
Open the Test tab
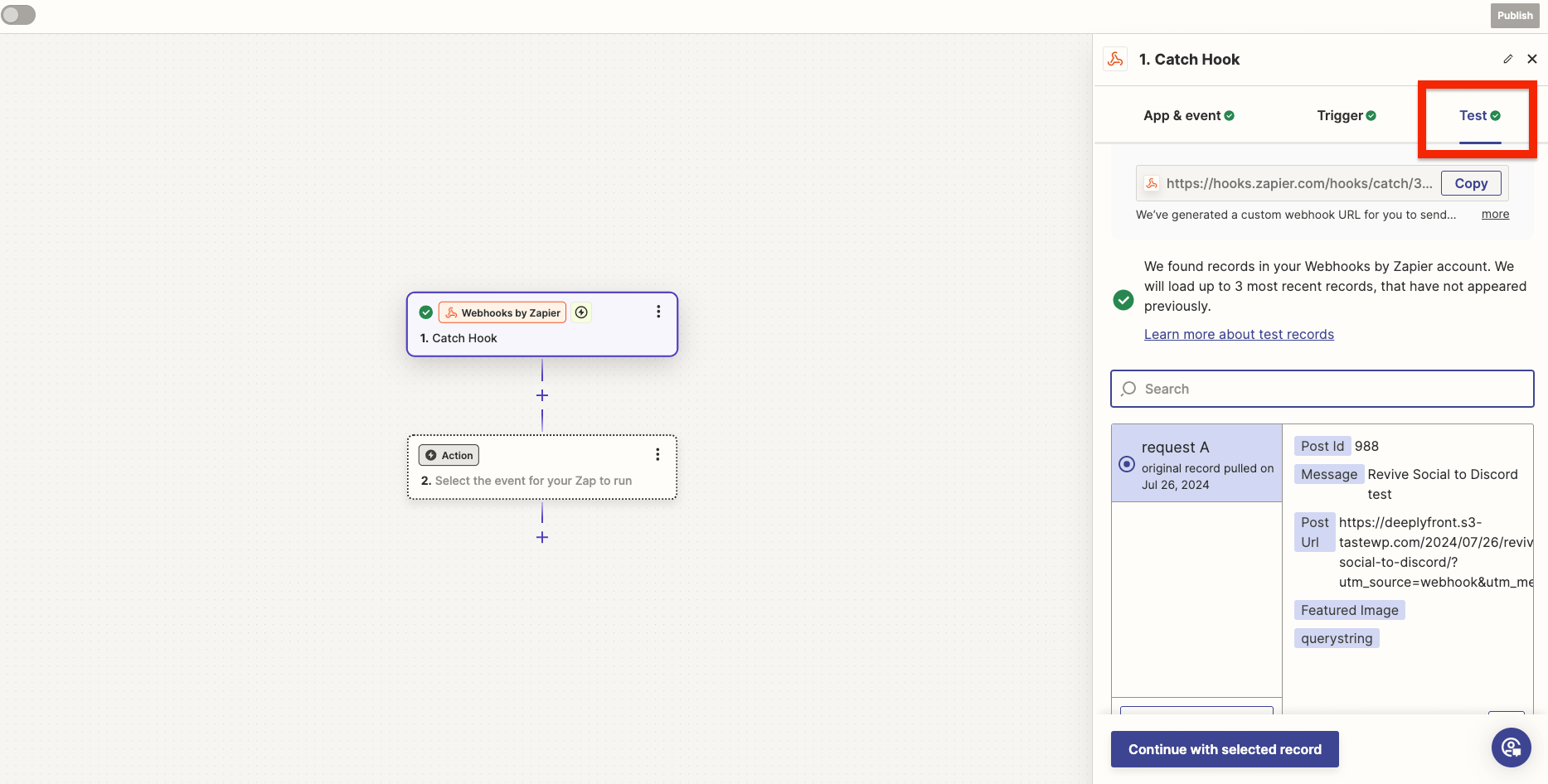click(x=1479, y=115)
